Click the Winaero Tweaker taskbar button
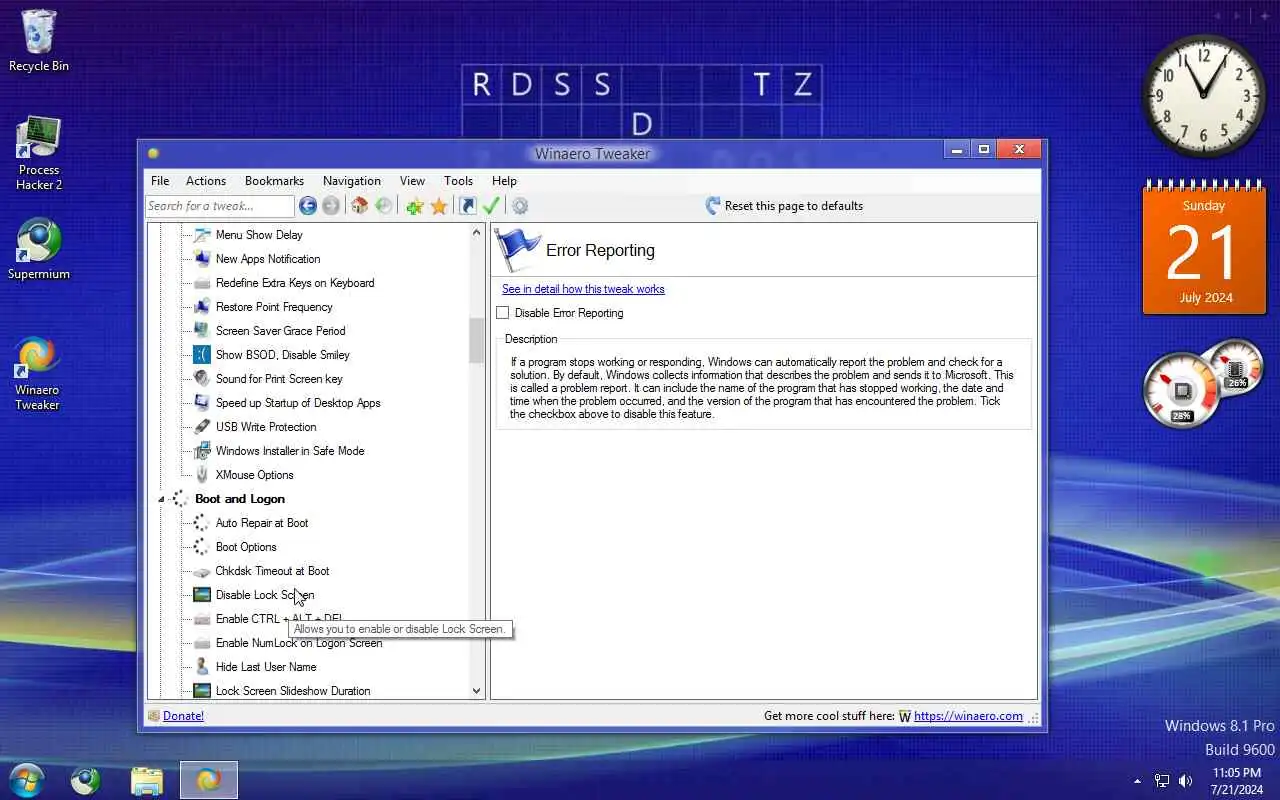The image size is (1280, 800). [209, 779]
